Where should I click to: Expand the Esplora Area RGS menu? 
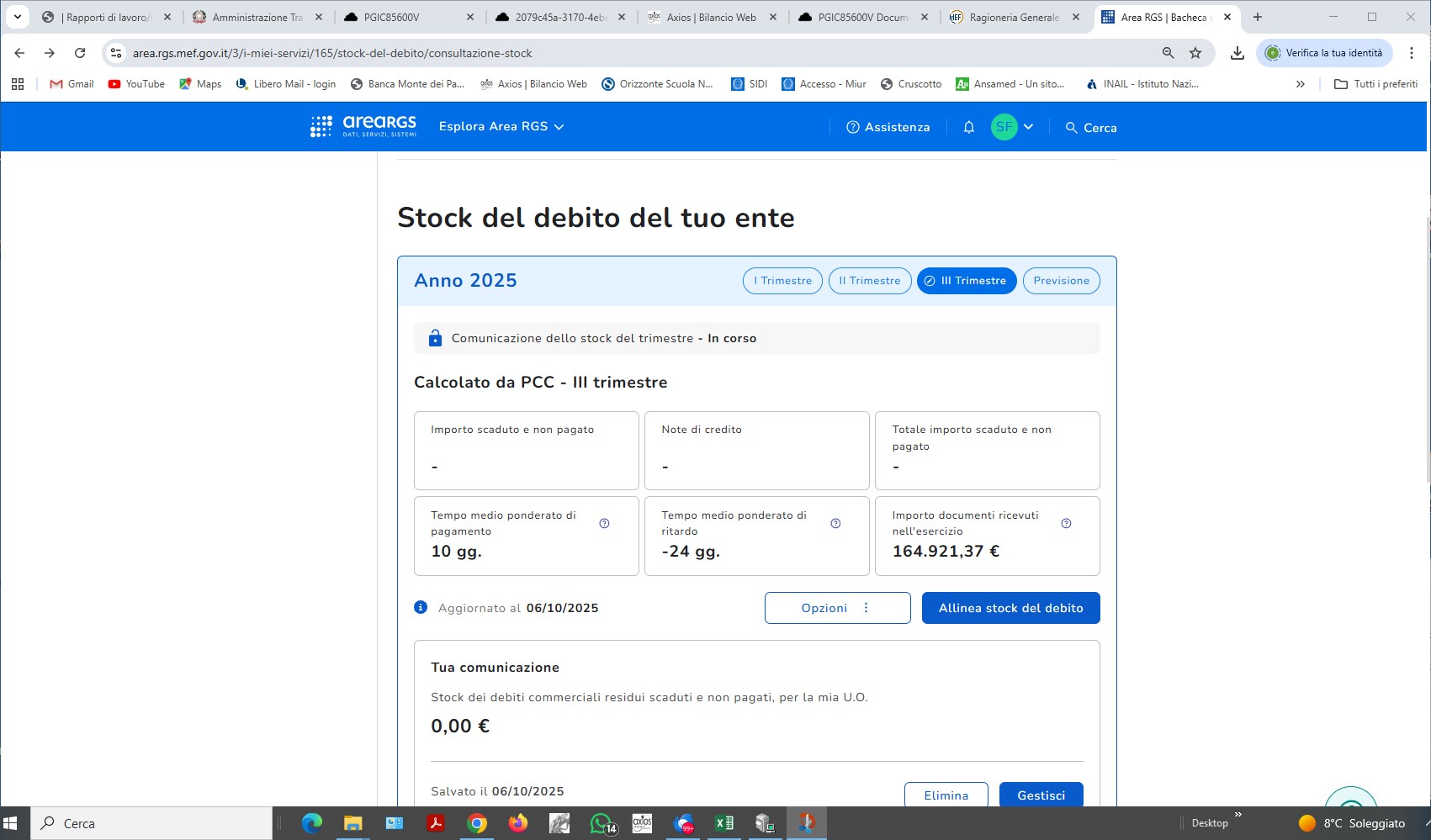click(x=501, y=127)
